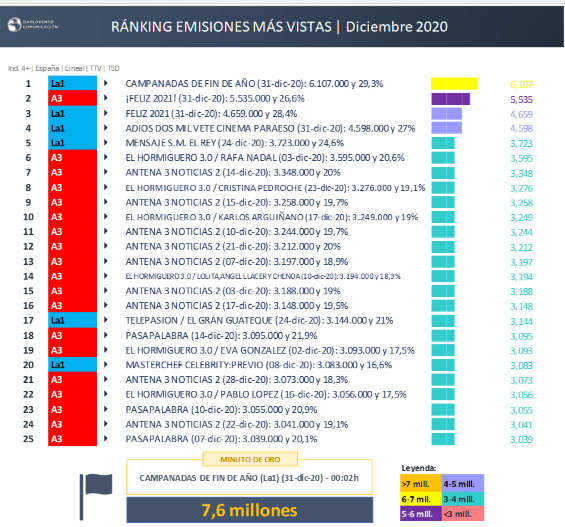Click 'CAMPANADAS DE FIN DE AÑO (La1) (31-dic-20) - 00:02h'
Screen dimensions: 565x527
click(x=249, y=478)
